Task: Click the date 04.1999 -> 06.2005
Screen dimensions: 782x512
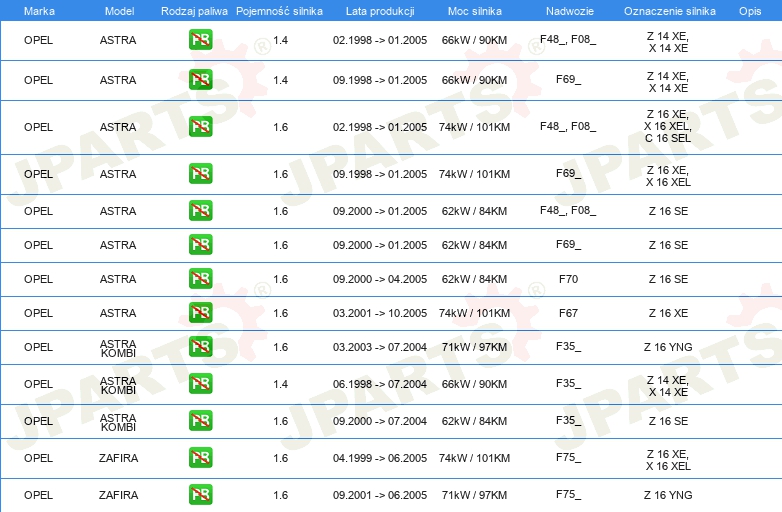Action: [380, 458]
